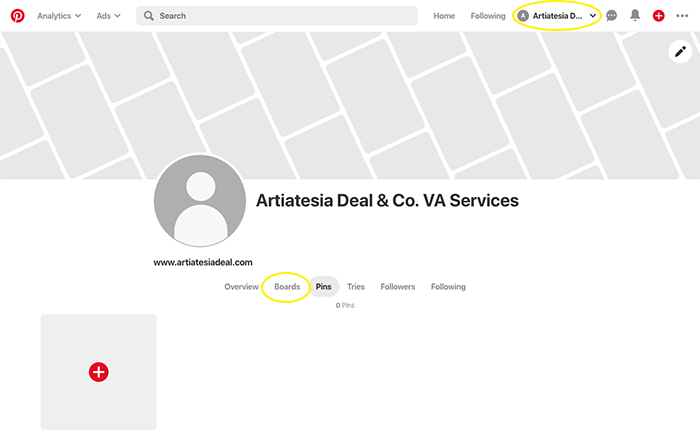The width and height of the screenshot is (700, 435).
Task: Click the red plus create icon in header
Action: (658, 16)
